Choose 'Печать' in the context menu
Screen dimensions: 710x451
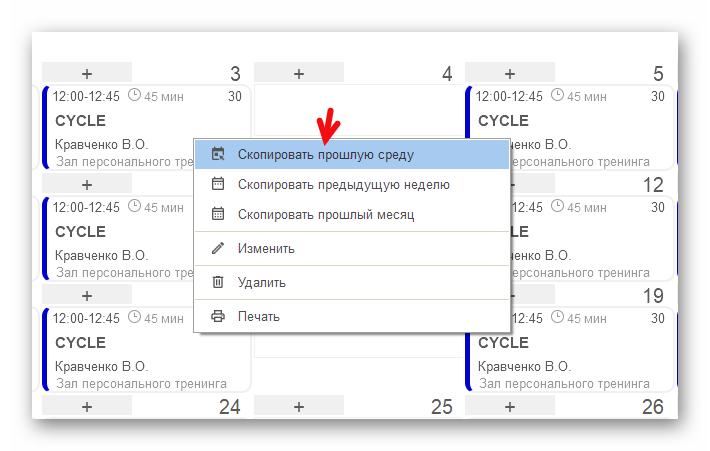(259, 316)
